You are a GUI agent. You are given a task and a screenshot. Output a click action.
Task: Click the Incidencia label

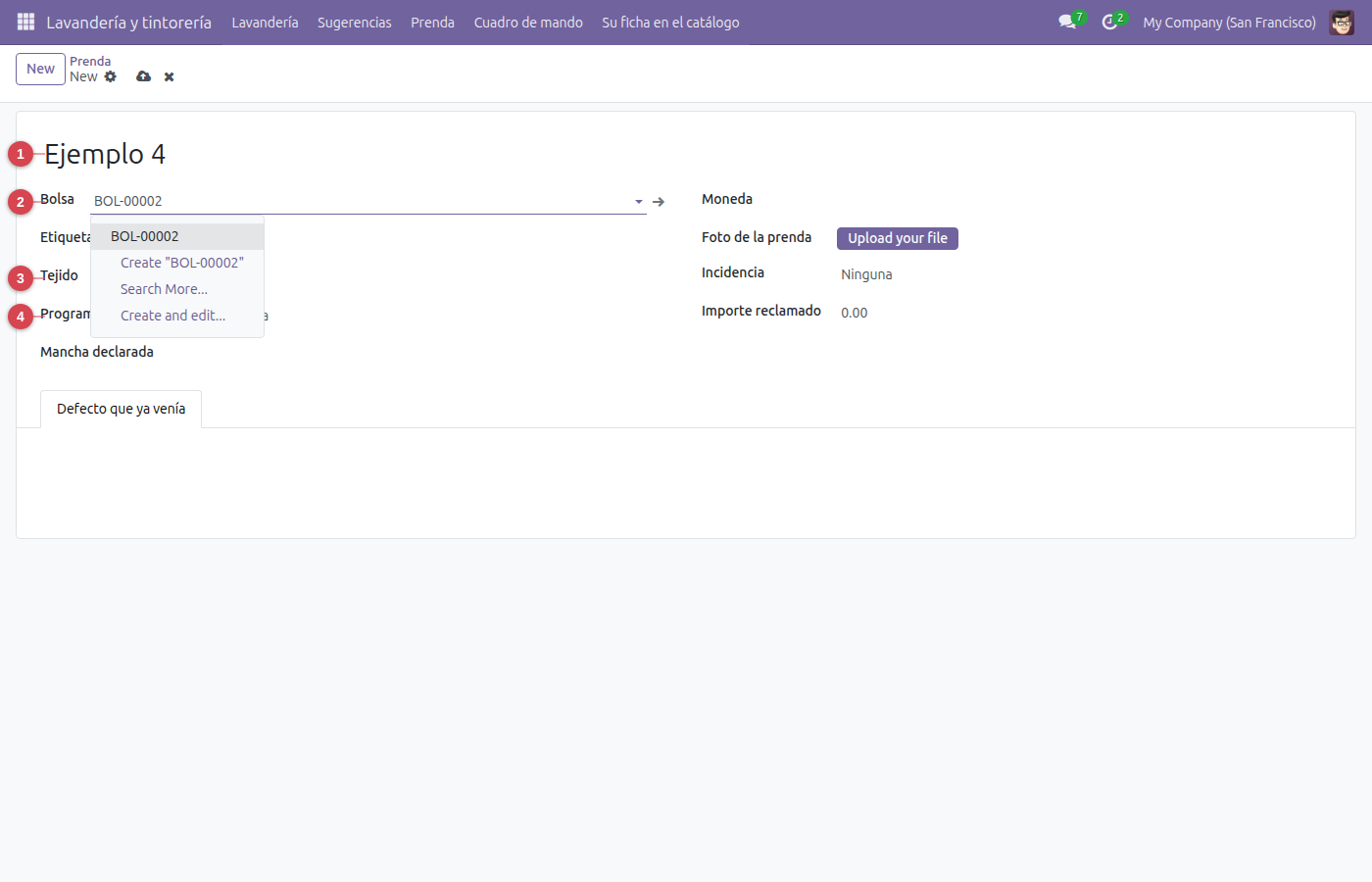click(x=733, y=272)
